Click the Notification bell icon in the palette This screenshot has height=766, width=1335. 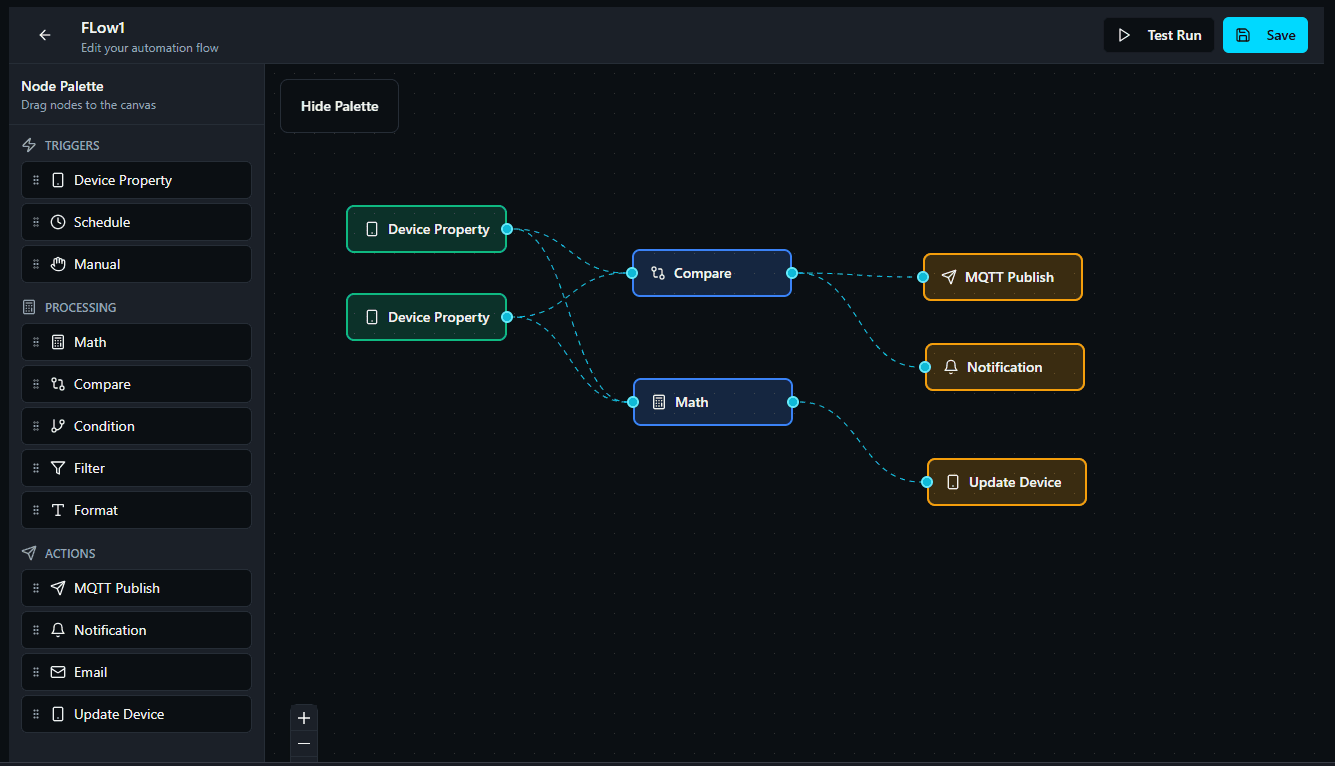tap(57, 630)
